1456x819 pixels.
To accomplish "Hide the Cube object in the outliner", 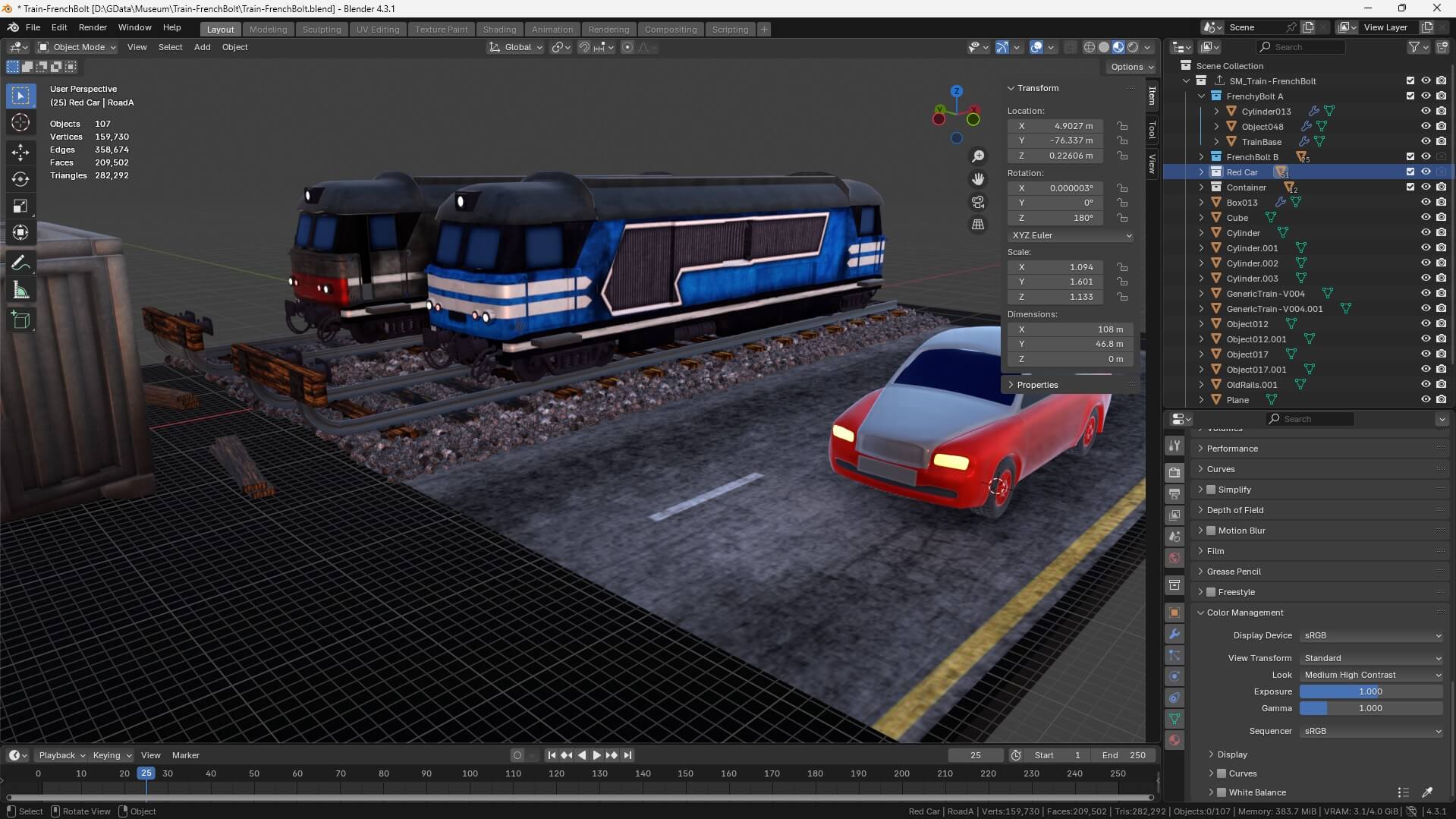I will (x=1426, y=218).
